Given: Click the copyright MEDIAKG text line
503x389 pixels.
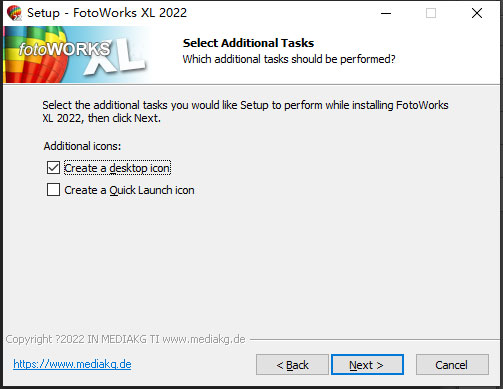Looking at the screenshot, I should click(125, 339).
